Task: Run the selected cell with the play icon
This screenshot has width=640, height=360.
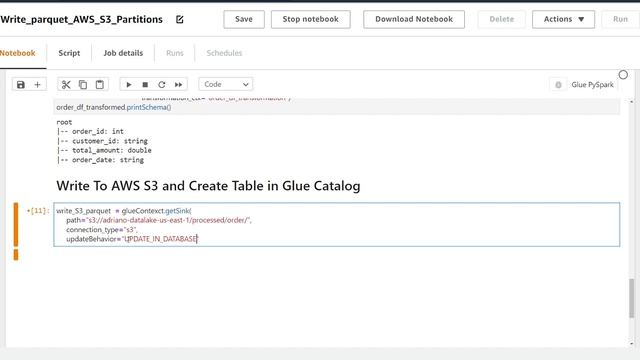Action: (129, 84)
